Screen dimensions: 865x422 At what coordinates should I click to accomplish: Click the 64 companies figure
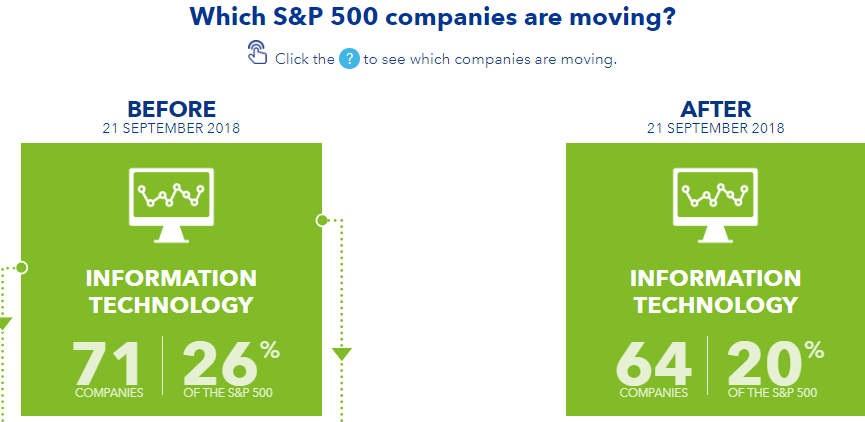click(x=653, y=369)
